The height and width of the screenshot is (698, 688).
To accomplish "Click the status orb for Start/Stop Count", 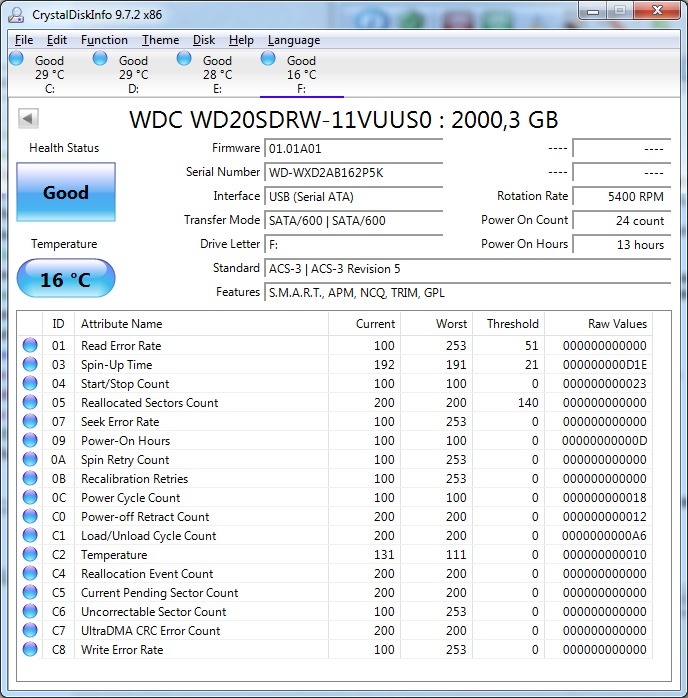I will [30, 383].
